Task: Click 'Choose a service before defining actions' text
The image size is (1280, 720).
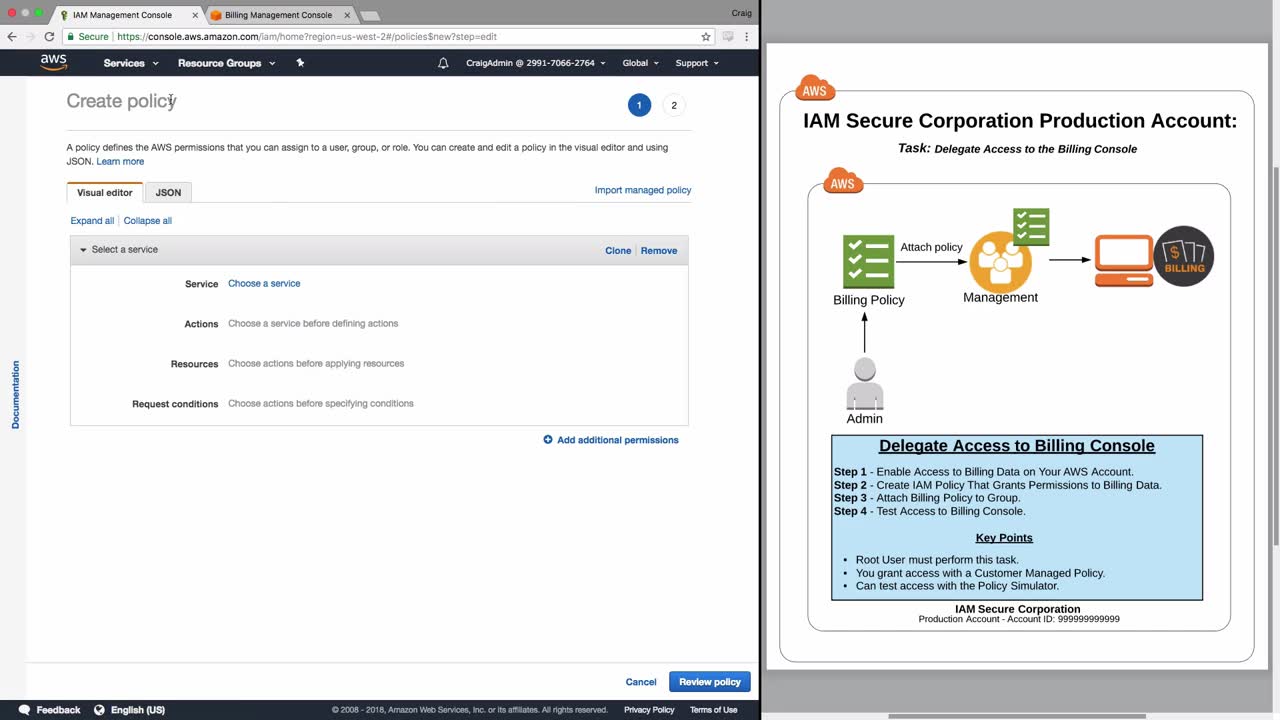Action: (x=313, y=324)
